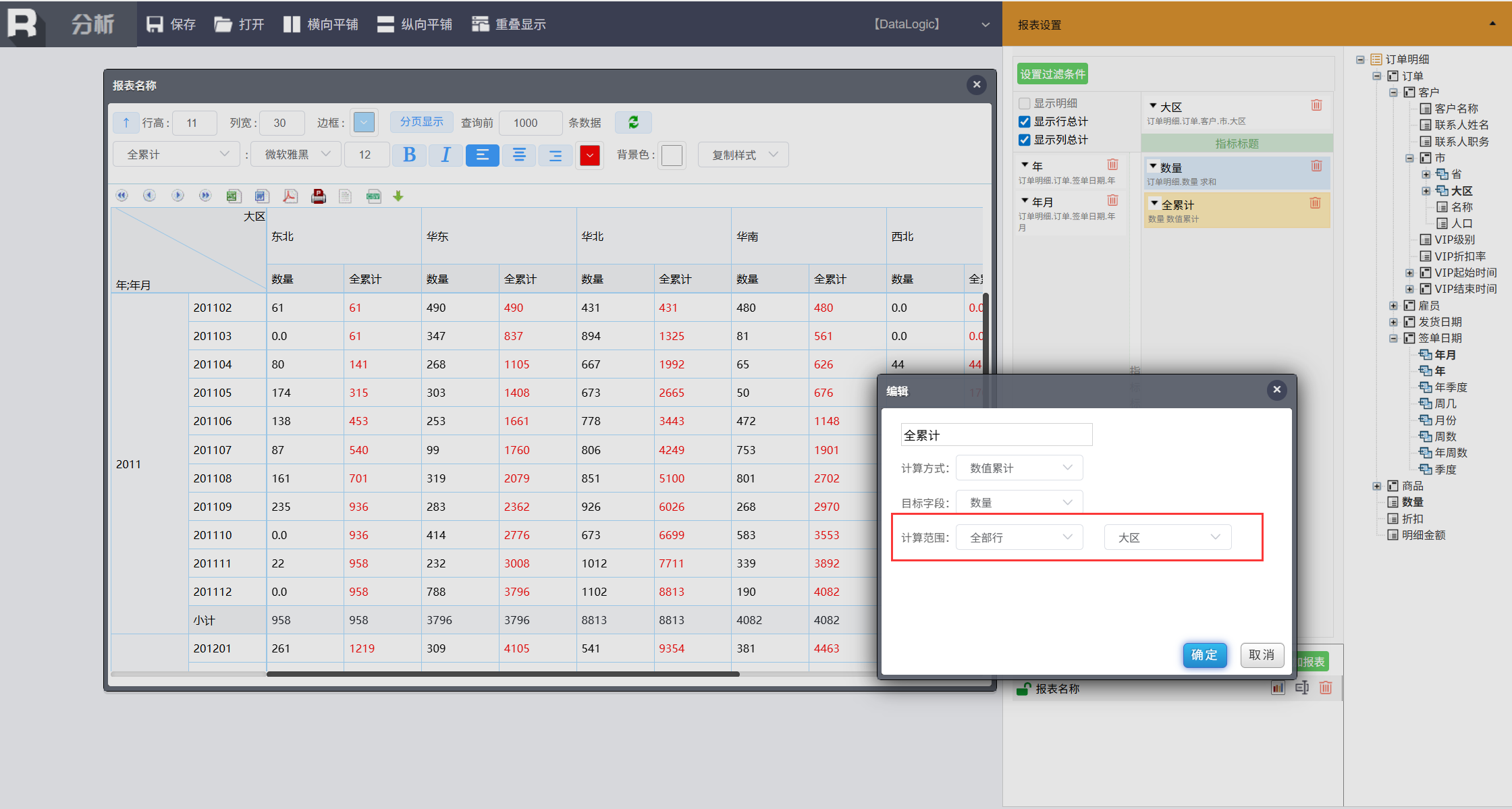Viewport: 1512px width, 809px height.
Task: Open the red font color picker
Action: (589, 155)
